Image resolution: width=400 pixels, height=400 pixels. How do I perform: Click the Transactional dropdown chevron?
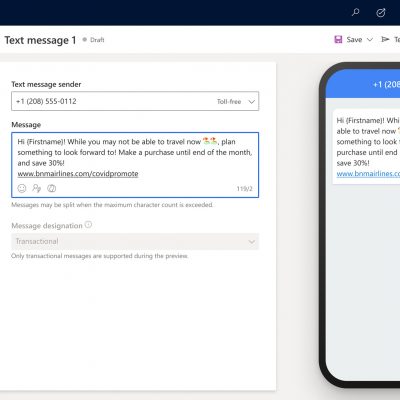click(x=252, y=242)
